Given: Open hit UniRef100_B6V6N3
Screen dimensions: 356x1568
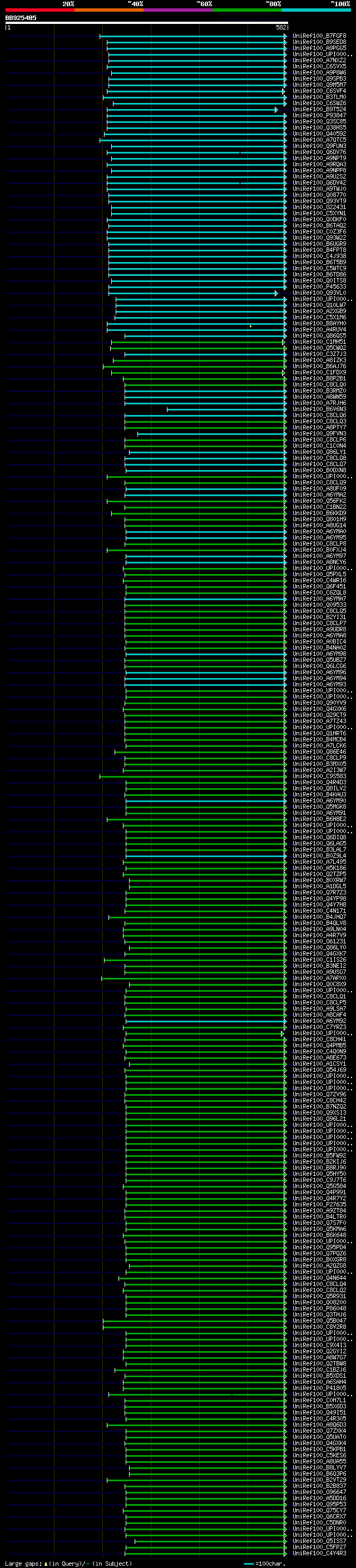Looking at the screenshot, I should click(319, 409).
